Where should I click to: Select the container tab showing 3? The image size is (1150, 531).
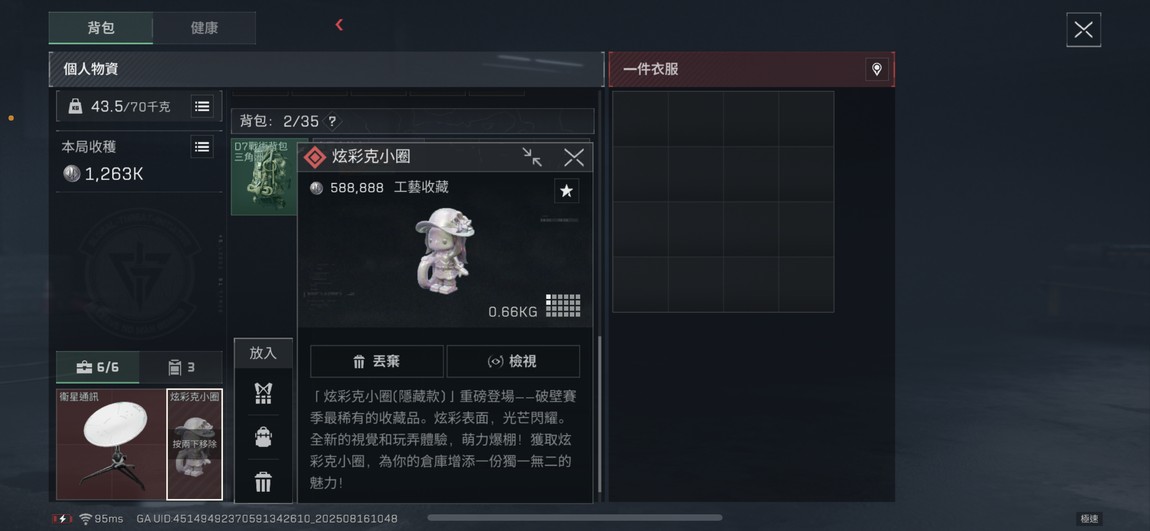[x=181, y=367]
